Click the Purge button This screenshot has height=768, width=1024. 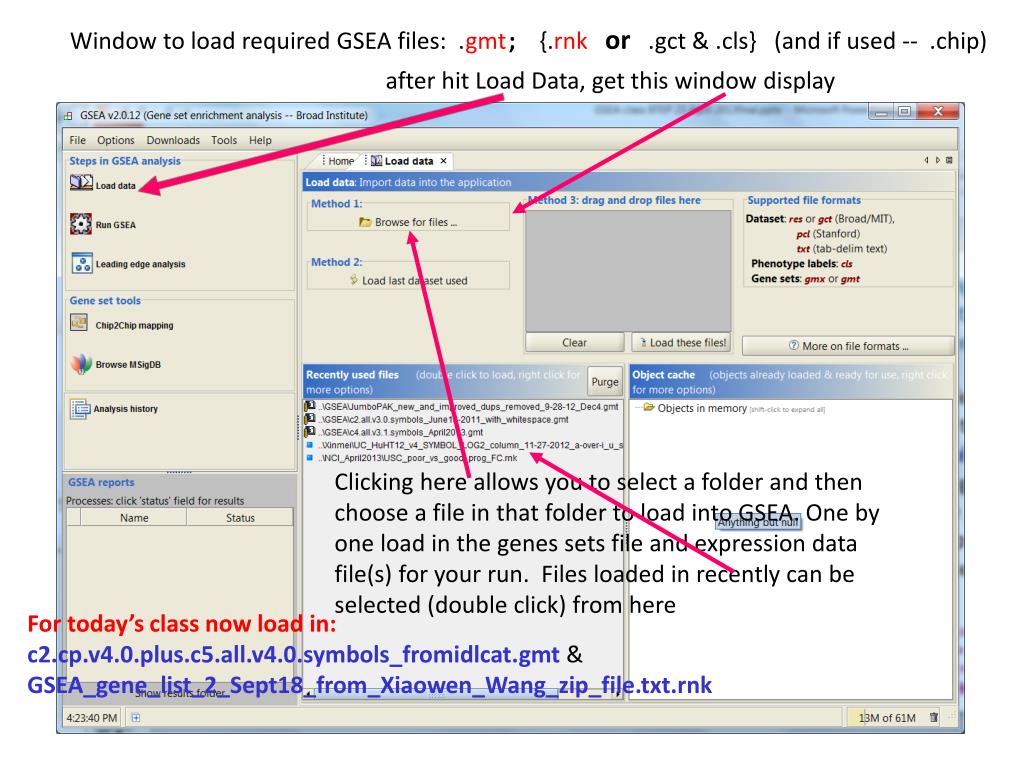(605, 381)
